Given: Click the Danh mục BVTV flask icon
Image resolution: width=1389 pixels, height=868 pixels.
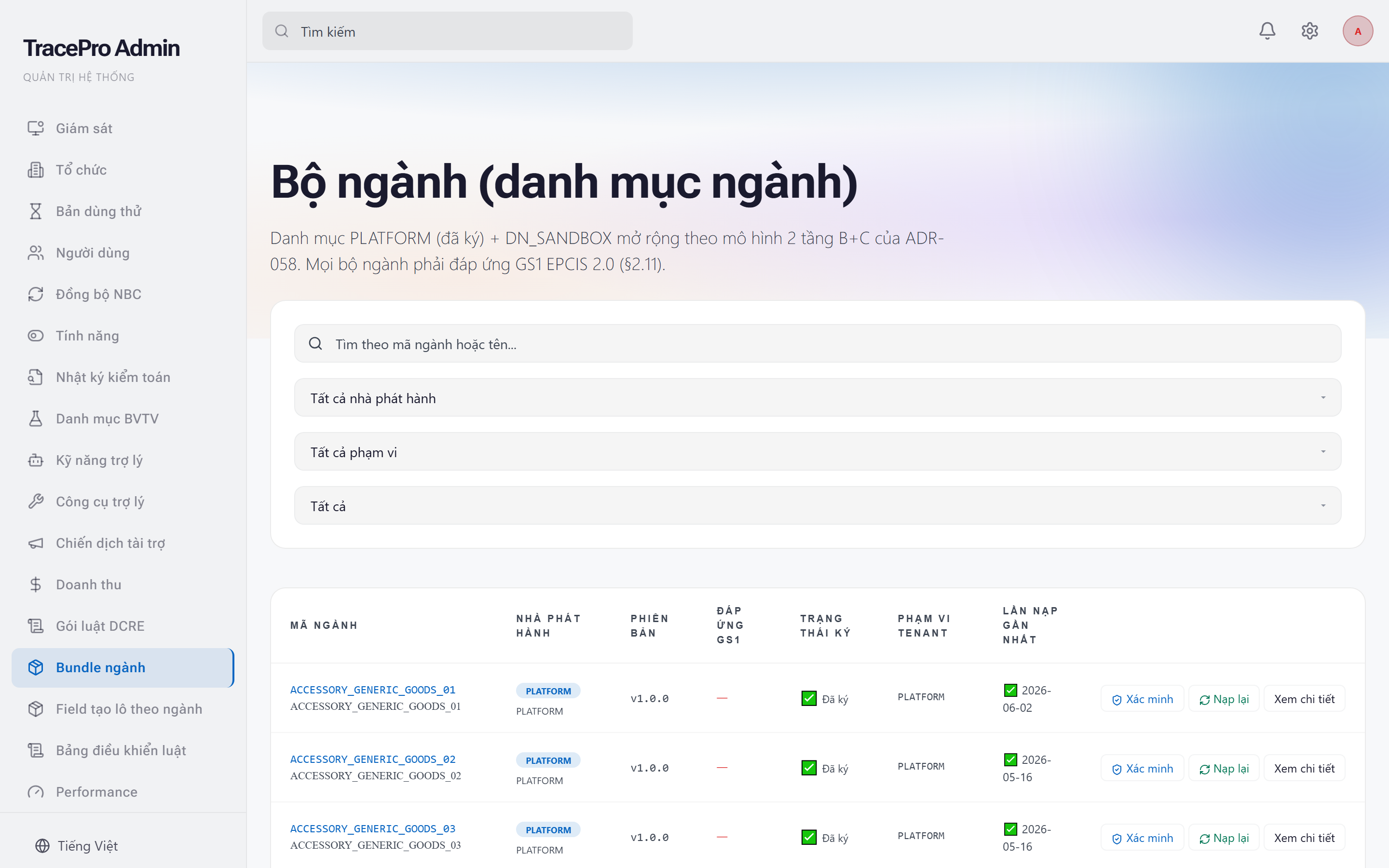Looking at the screenshot, I should click(36, 419).
